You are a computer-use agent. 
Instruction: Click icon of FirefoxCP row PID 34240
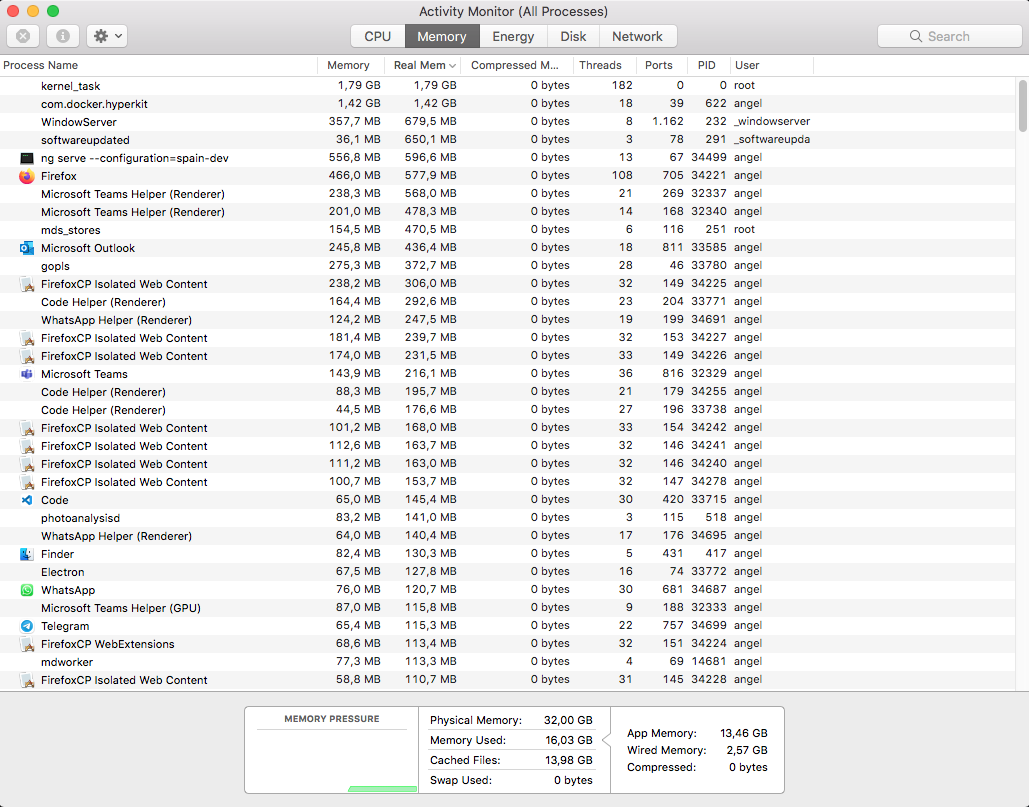click(x=27, y=464)
